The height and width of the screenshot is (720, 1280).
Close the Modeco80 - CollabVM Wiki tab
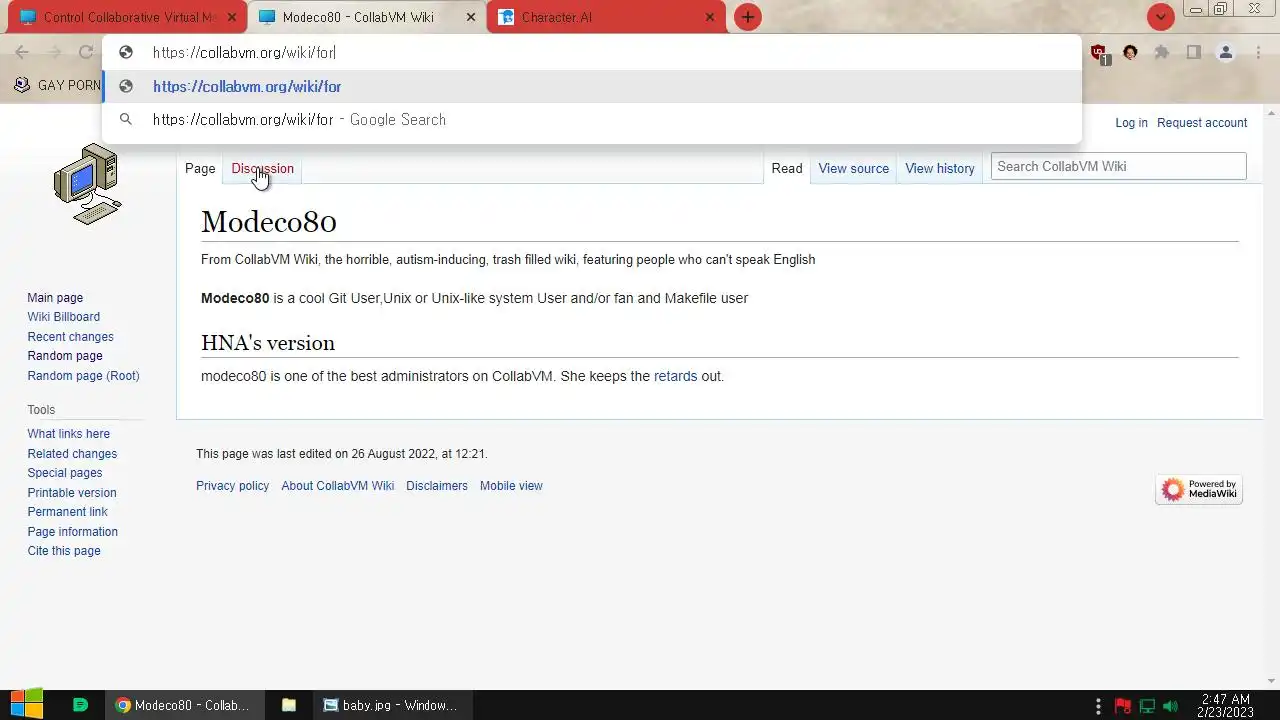pyautogui.click(x=471, y=17)
